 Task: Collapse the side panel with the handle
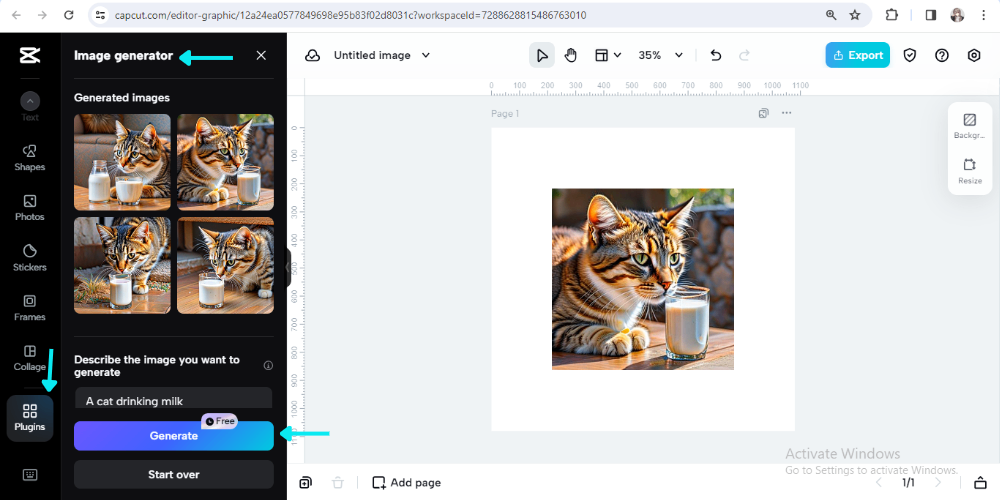click(x=288, y=268)
